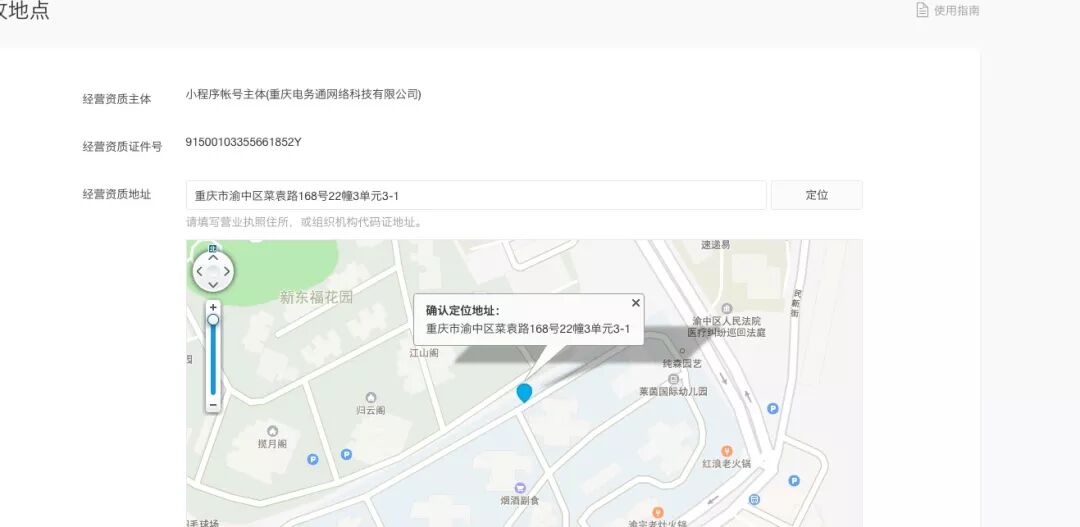Click the 确认定位地址 popup heading
The width and height of the screenshot is (1080, 527).
(x=462, y=310)
